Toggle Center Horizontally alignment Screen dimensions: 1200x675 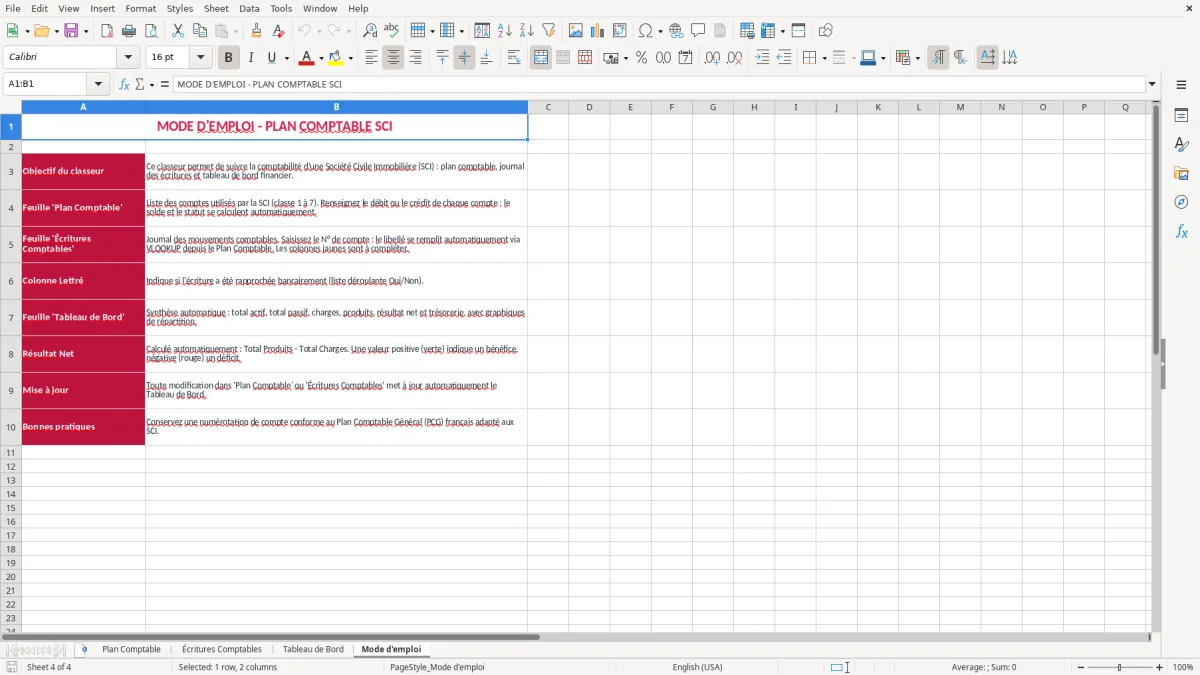point(393,58)
